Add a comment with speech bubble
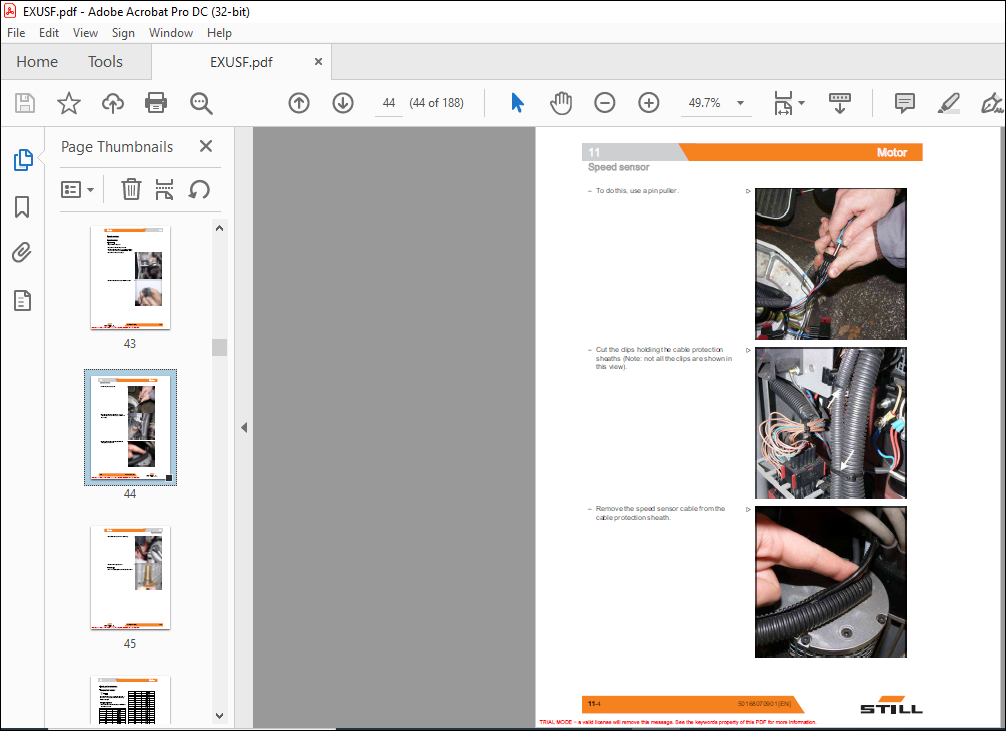 (x=905, y=103)
